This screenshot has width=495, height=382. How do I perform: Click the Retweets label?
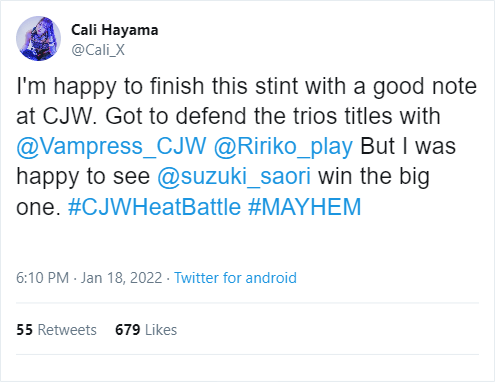click(x=67, y=330)
